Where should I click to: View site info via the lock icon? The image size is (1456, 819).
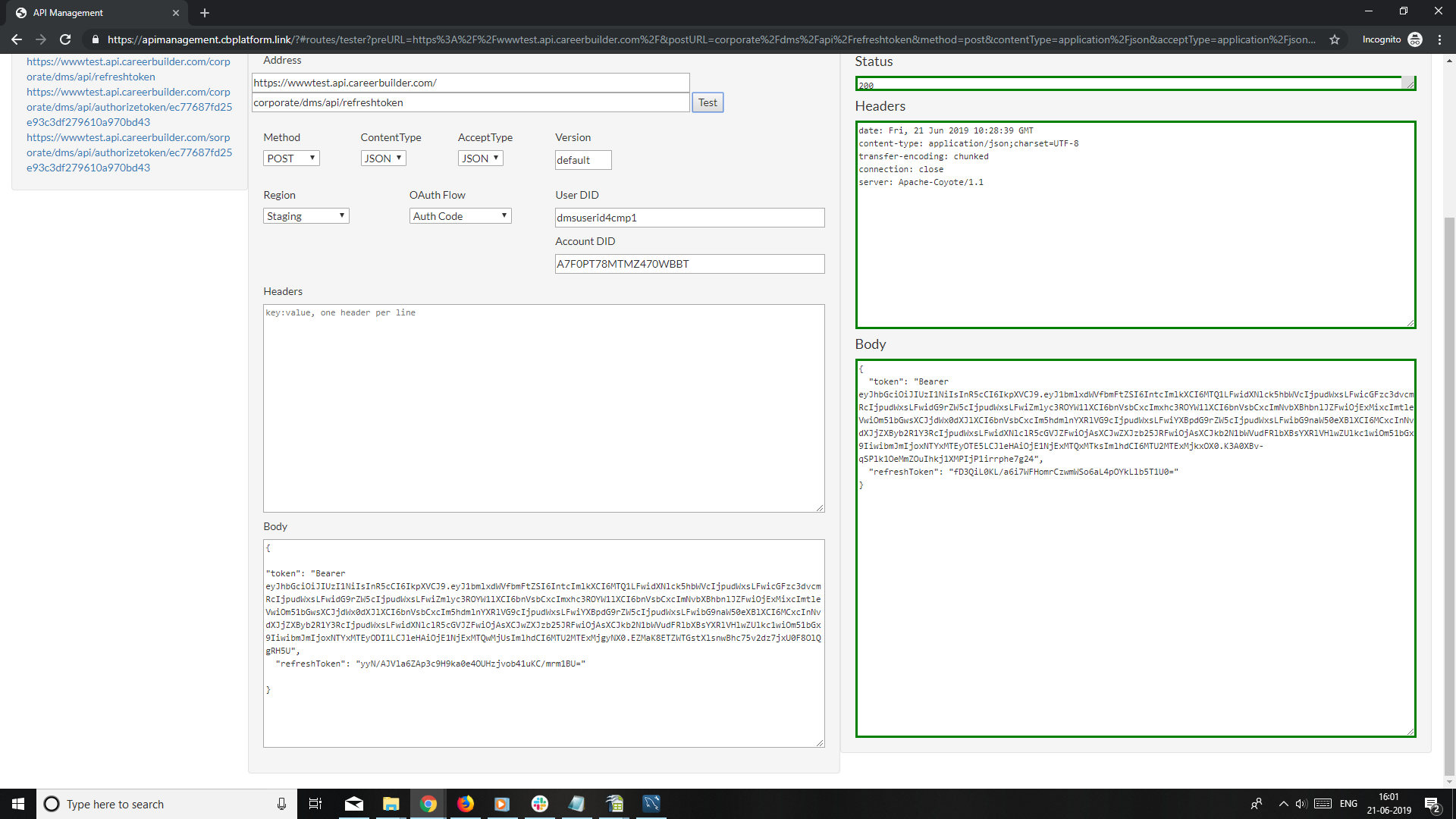pos(95,39)
